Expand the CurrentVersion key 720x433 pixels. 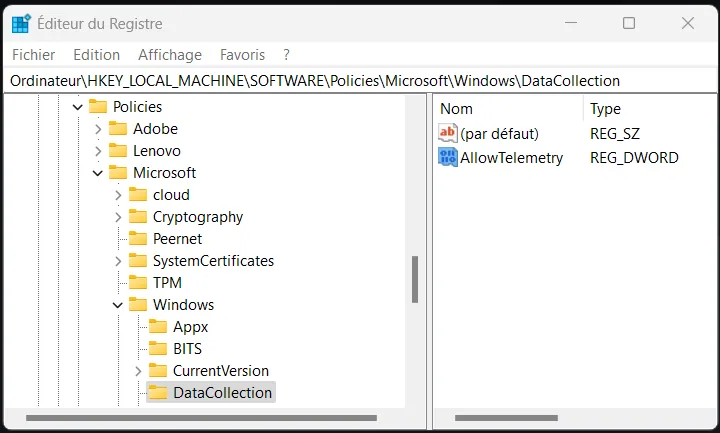138,371
